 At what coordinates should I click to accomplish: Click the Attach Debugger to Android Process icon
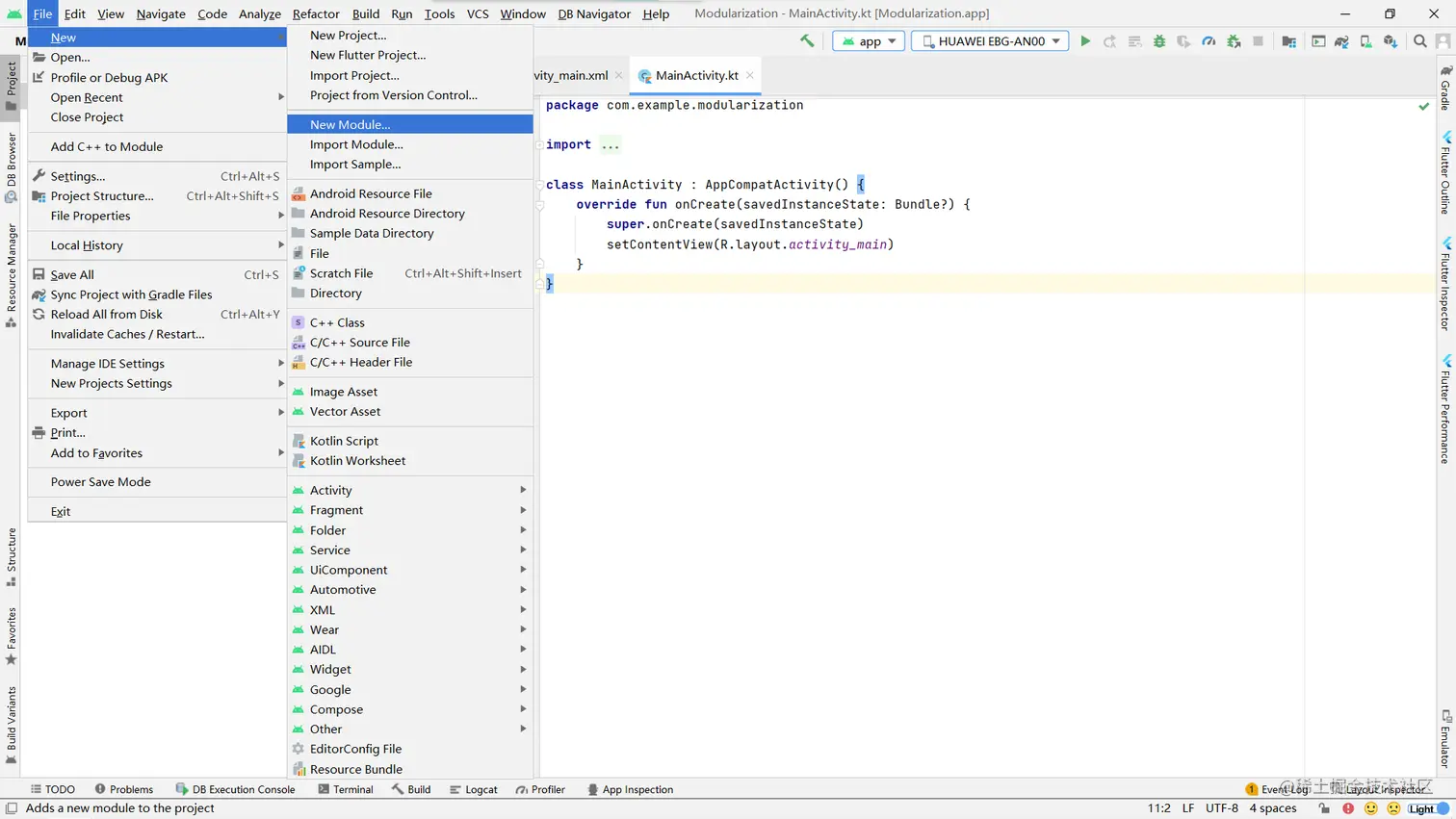1234,41
